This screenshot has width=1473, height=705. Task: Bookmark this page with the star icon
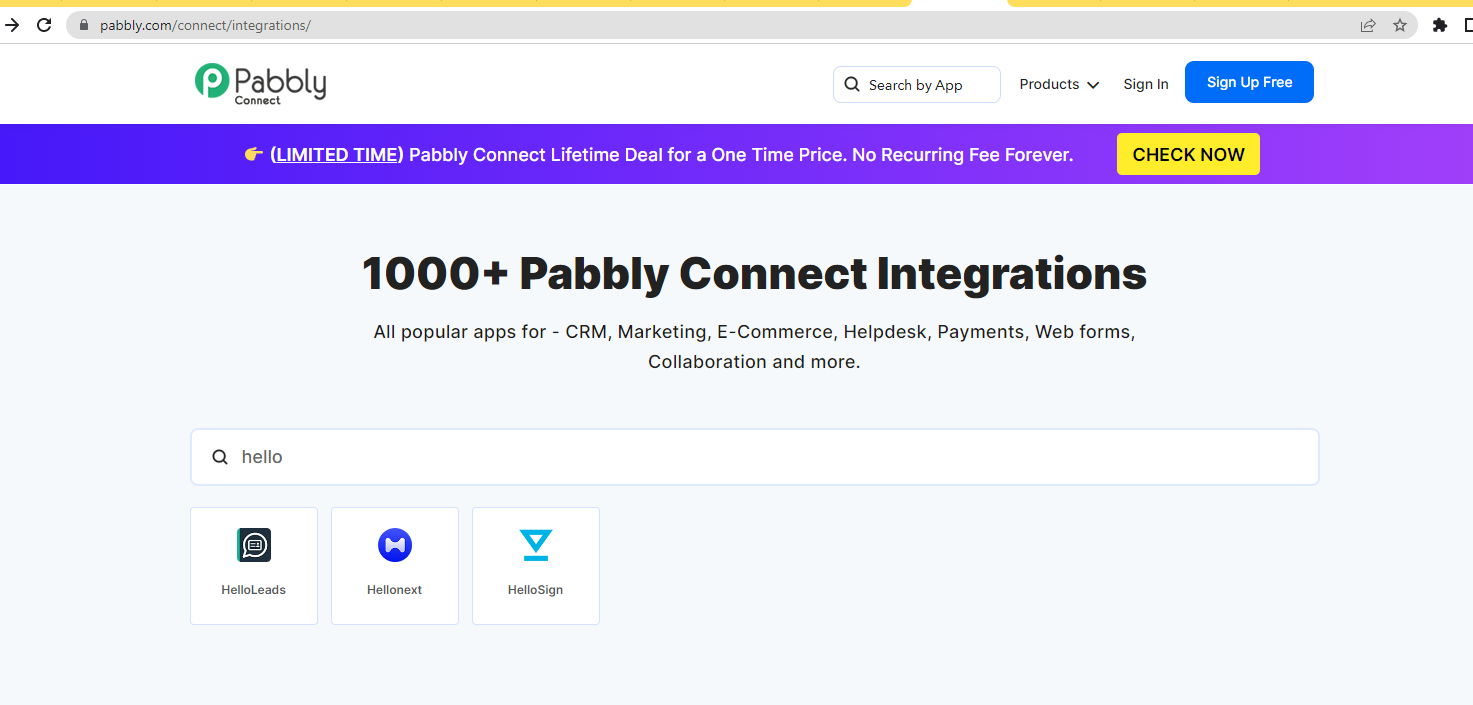(x=1400, y=25)
